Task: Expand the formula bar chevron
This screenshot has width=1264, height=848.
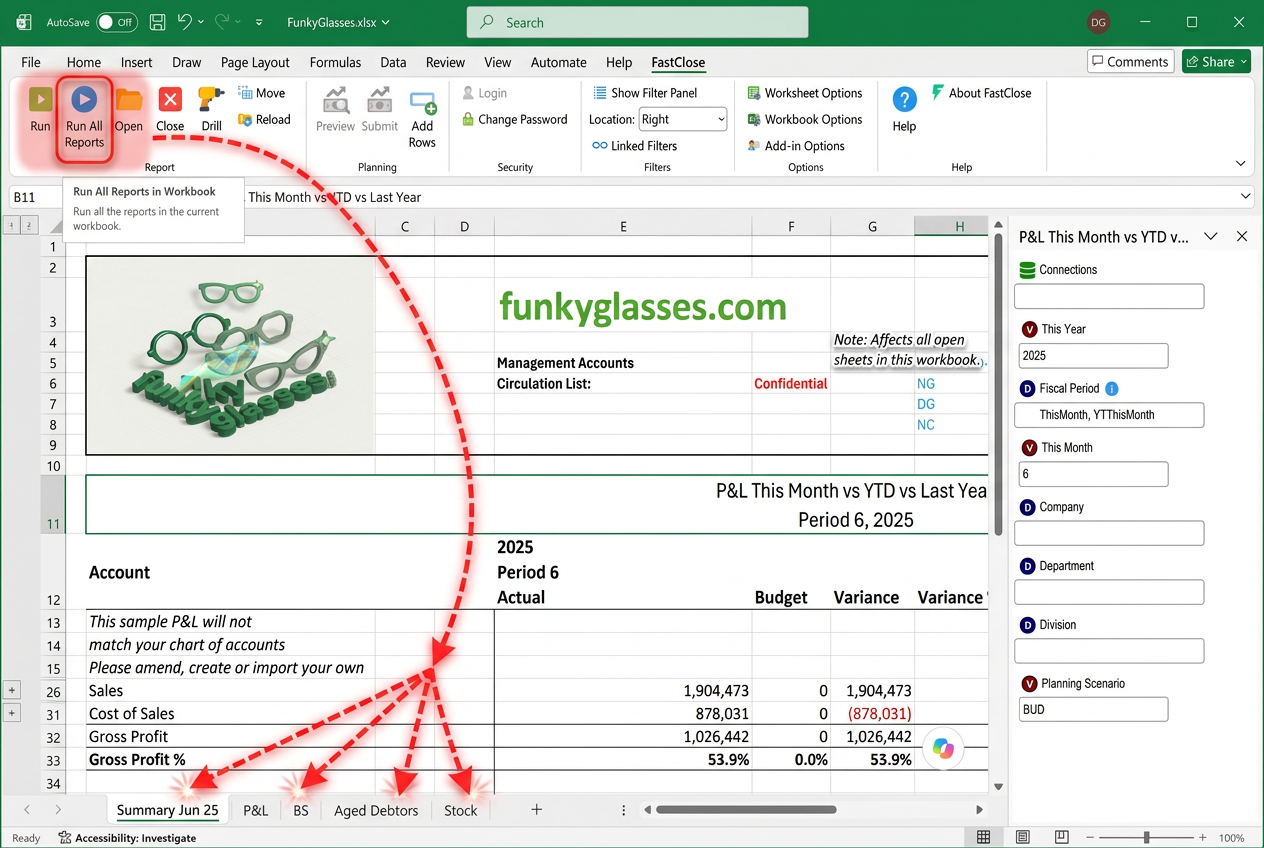Action: click(1245, 197)
